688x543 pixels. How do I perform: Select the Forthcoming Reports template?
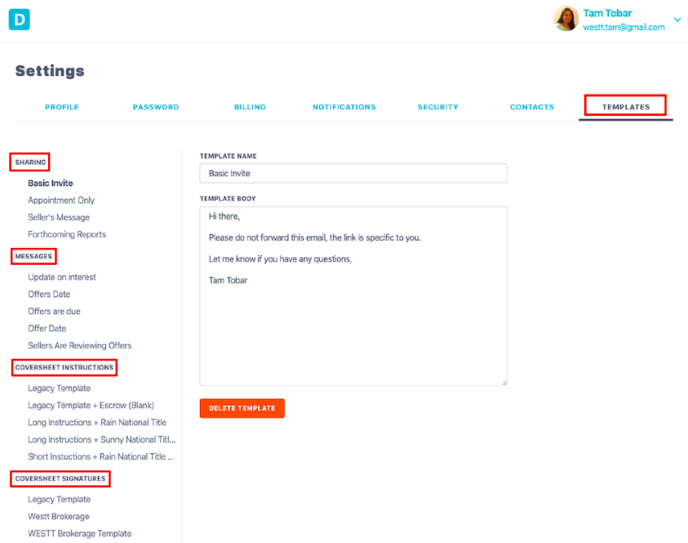[x=67, y=234]
